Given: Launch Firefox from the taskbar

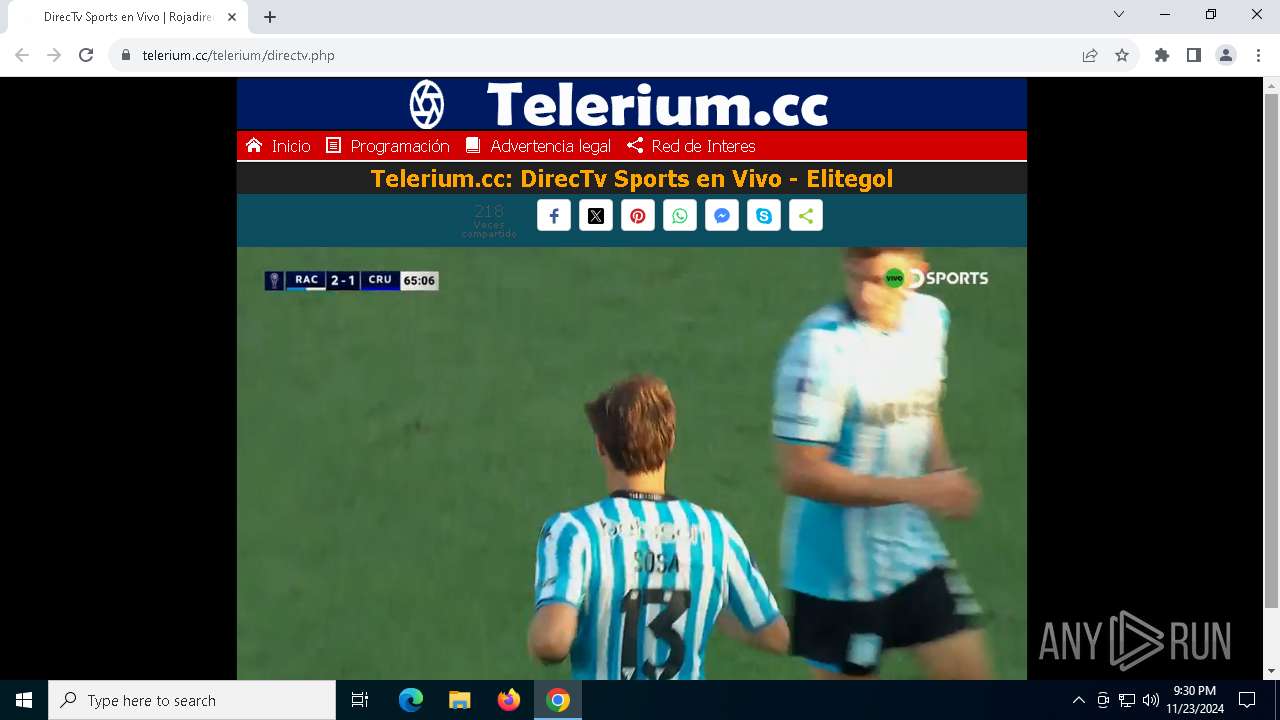Looking at the screenshot, I should coord(509,700).
